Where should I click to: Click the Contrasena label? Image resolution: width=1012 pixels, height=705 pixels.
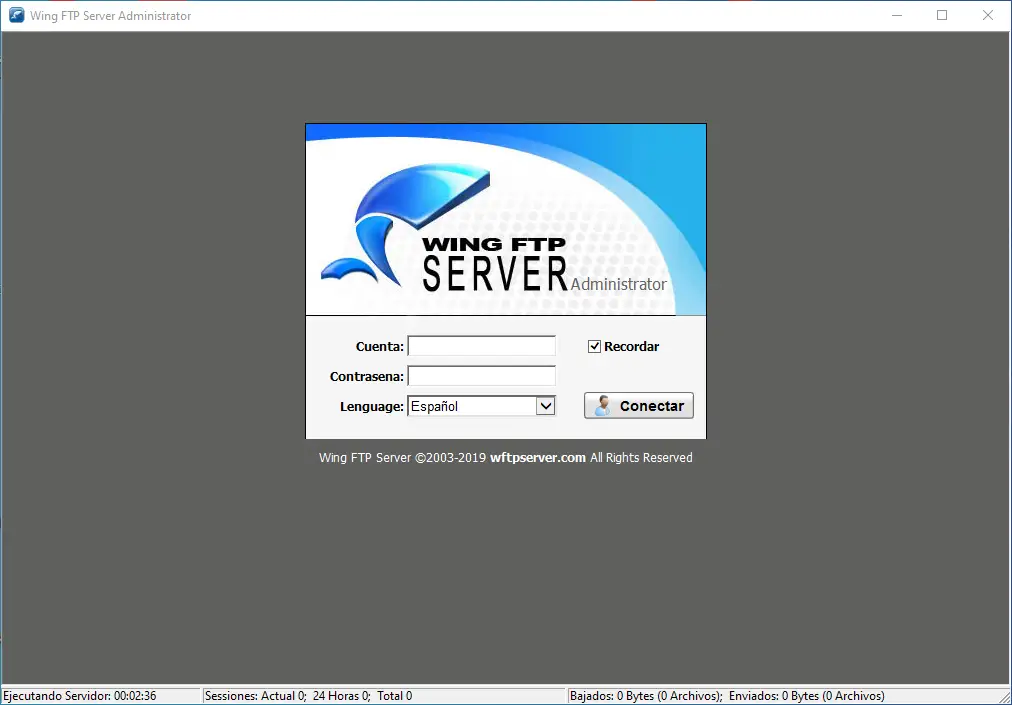pos(367,376)
